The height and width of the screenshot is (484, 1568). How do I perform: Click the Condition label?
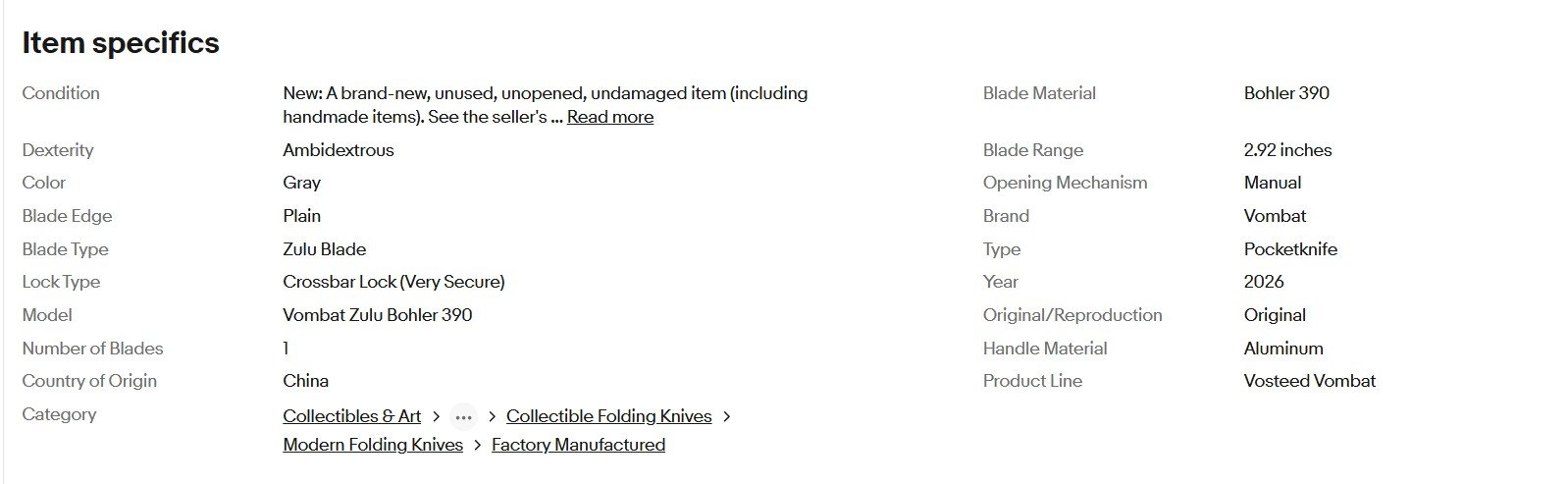(x=61, y=93)
